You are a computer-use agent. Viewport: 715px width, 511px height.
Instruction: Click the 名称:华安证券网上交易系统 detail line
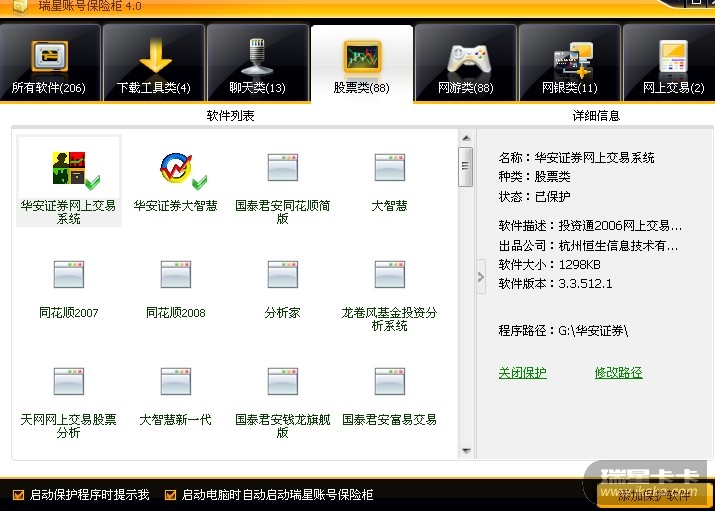pyautogui.click(x=576, y=158)
